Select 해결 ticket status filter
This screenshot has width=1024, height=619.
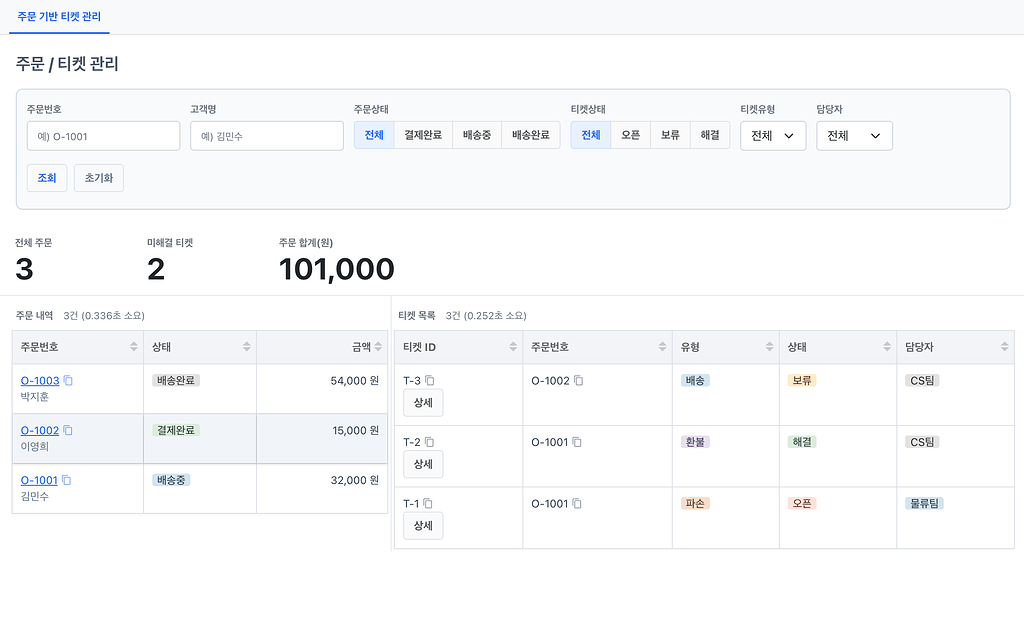pos(710,135)
